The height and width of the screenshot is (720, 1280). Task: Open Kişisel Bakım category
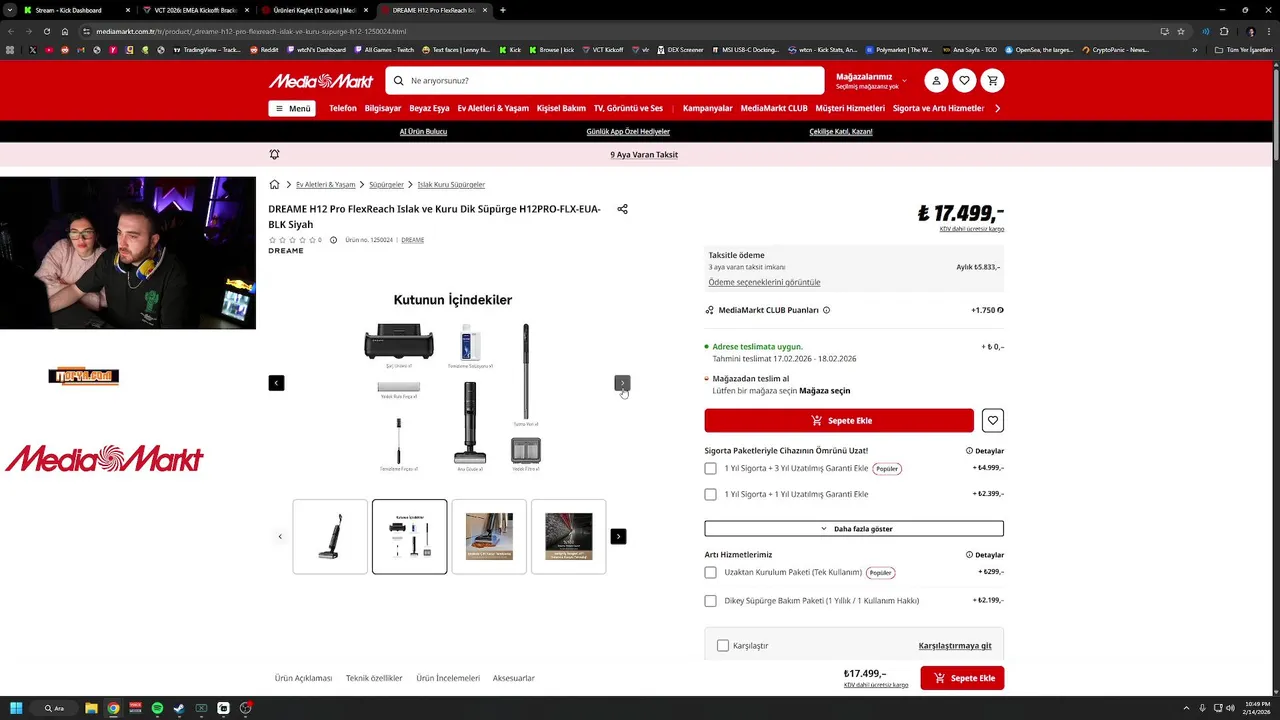point(561,108)
